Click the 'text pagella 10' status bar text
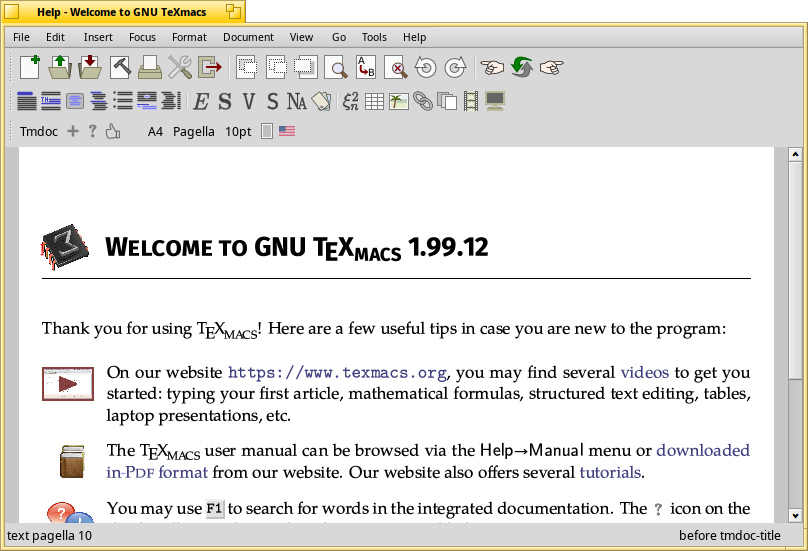The height and width of the screenshot is (551, 808). 49,536
